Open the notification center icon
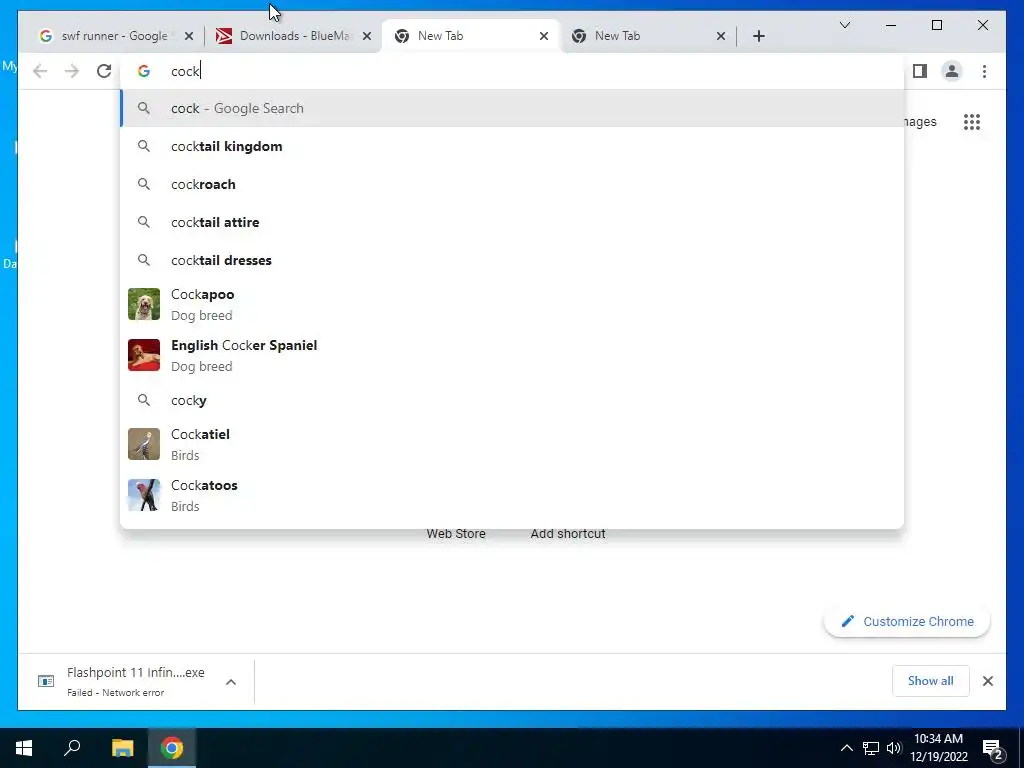 pyautogui.click(x=993, y=748)
